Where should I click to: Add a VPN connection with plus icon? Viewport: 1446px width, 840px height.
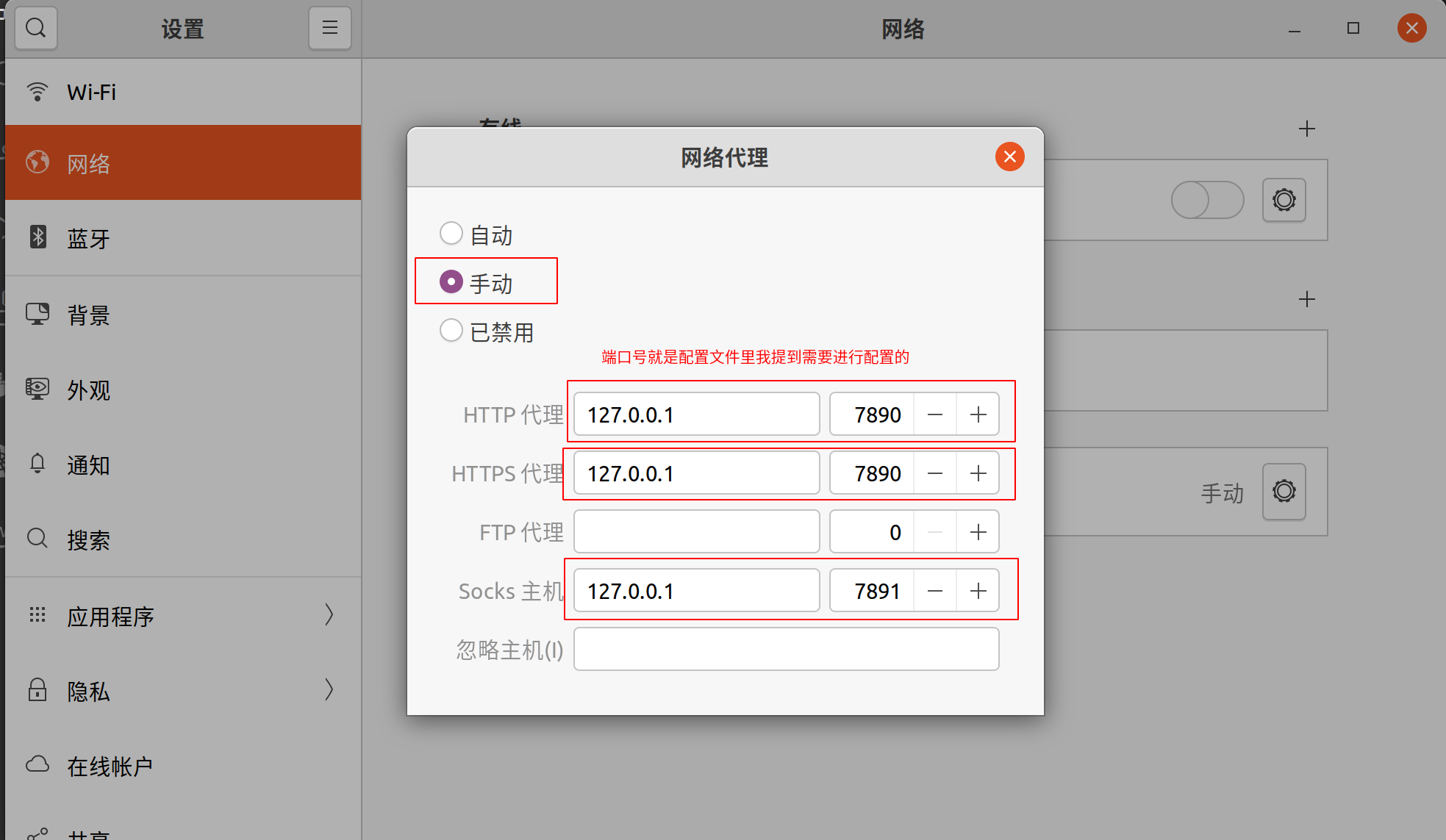click(1306, 299)
